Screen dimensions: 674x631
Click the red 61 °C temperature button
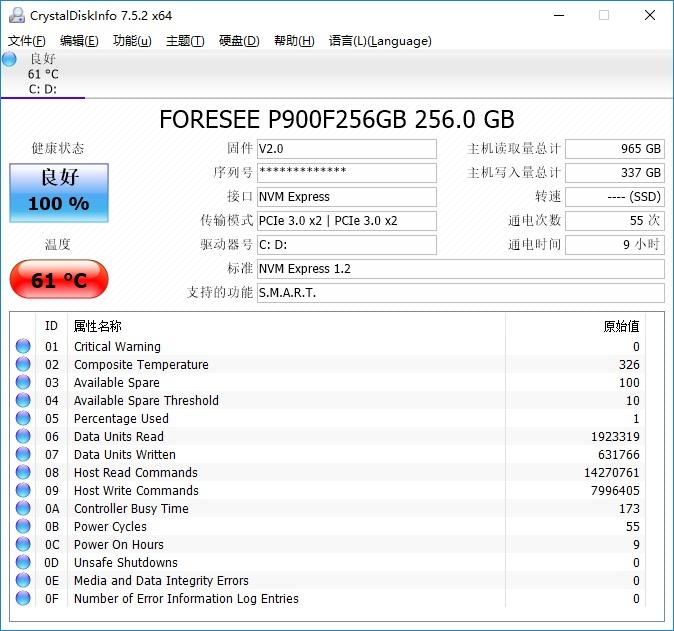tap(59, 280)
